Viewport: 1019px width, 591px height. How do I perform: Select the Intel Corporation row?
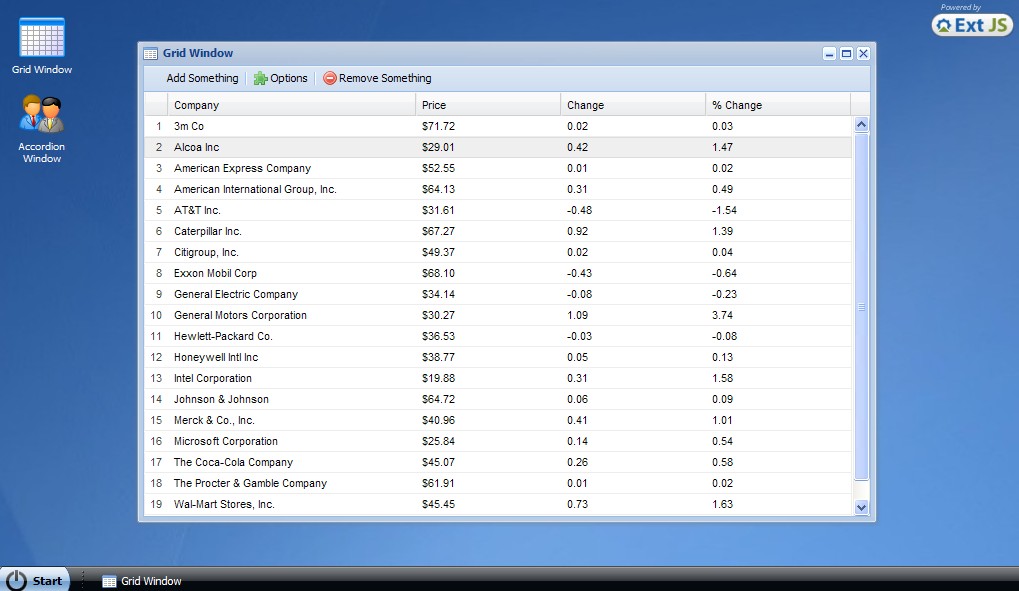(498, 378)
